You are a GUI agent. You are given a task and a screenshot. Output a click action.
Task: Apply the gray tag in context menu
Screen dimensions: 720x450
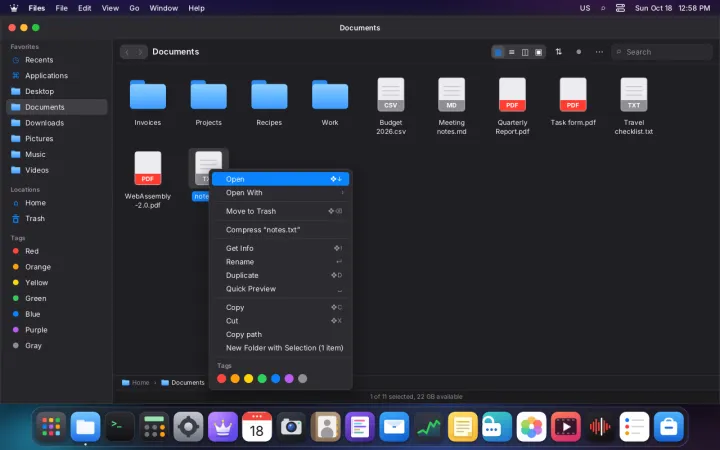click(303, 379)
